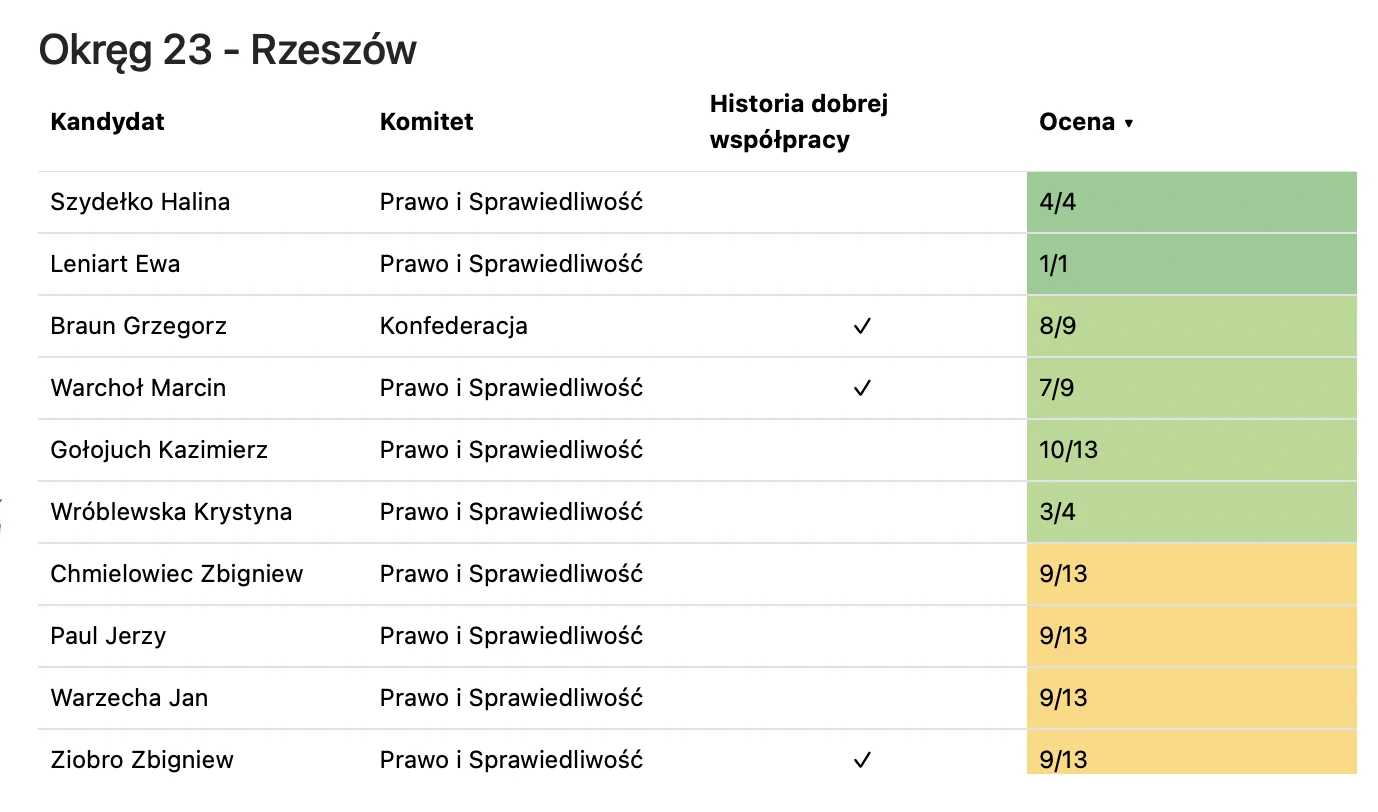
Task: Click the 8/9 score cell for Braun
Action: (1192, 326)
